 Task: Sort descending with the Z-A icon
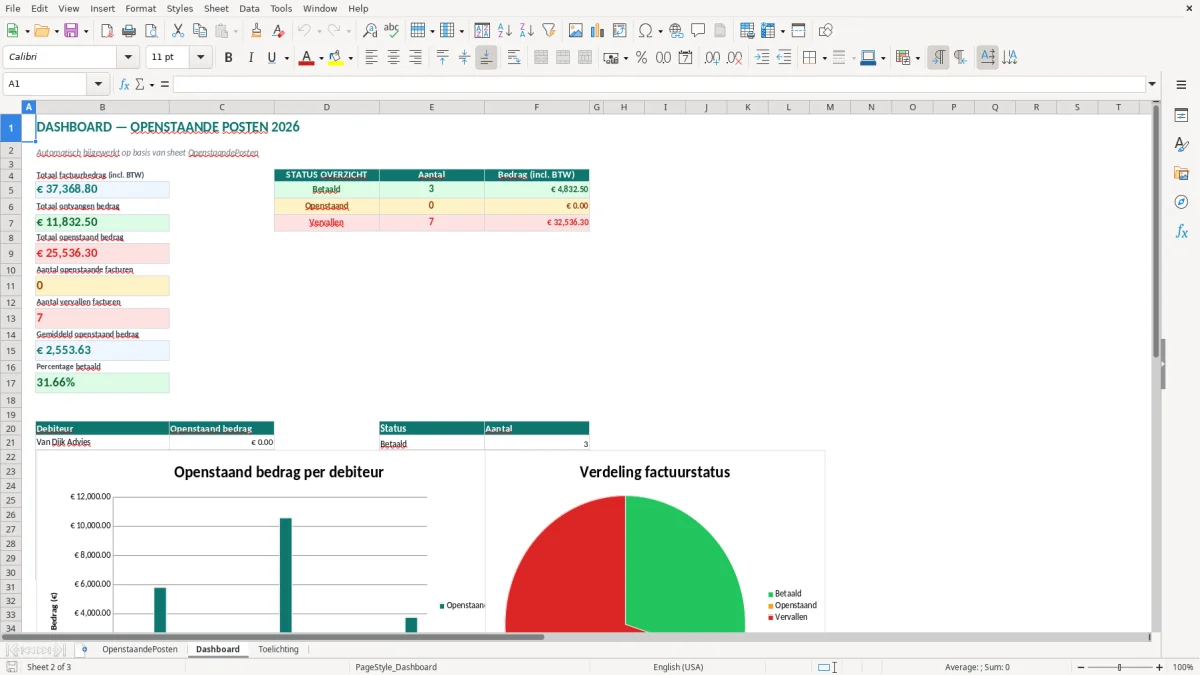tap(526, 31)
